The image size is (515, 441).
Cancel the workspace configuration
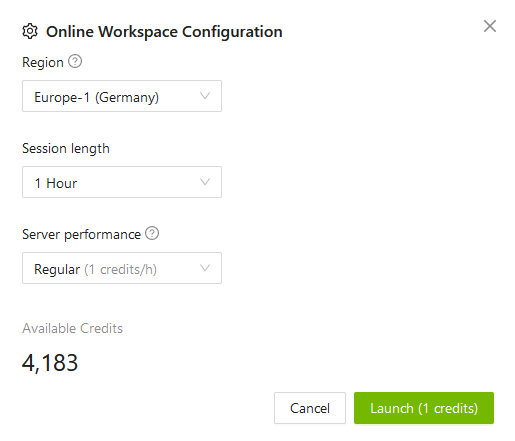coord(310,408)
